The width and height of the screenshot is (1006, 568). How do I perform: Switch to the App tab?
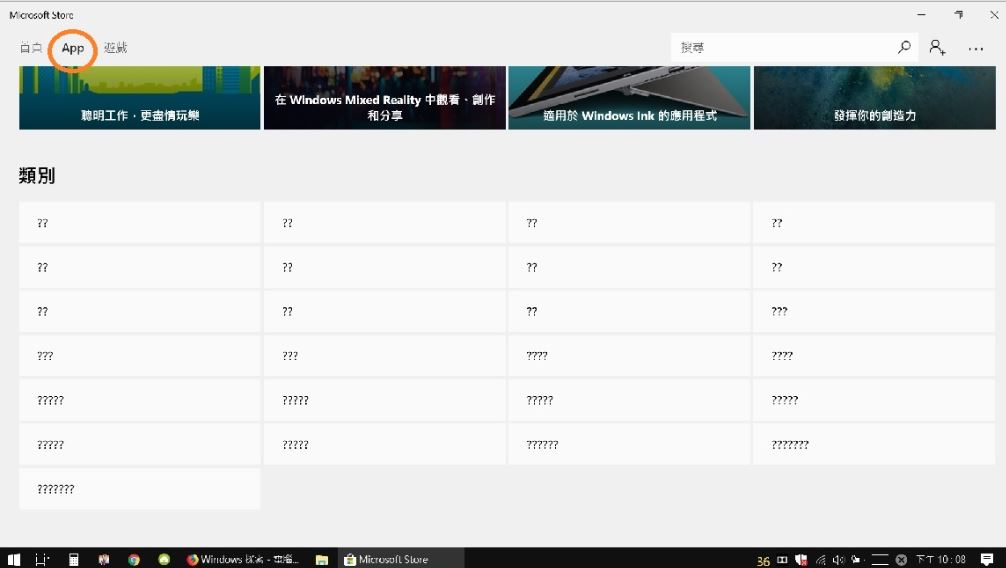tap(72, 48)
